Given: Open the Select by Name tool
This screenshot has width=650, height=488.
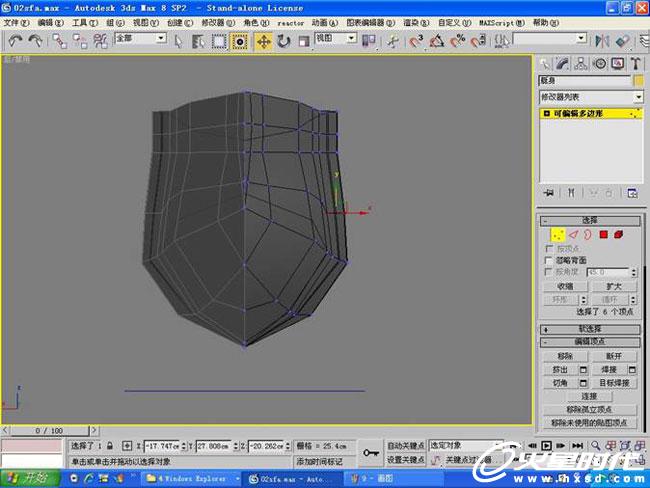Looking at the screenshot, I should (x=199, y=41).
